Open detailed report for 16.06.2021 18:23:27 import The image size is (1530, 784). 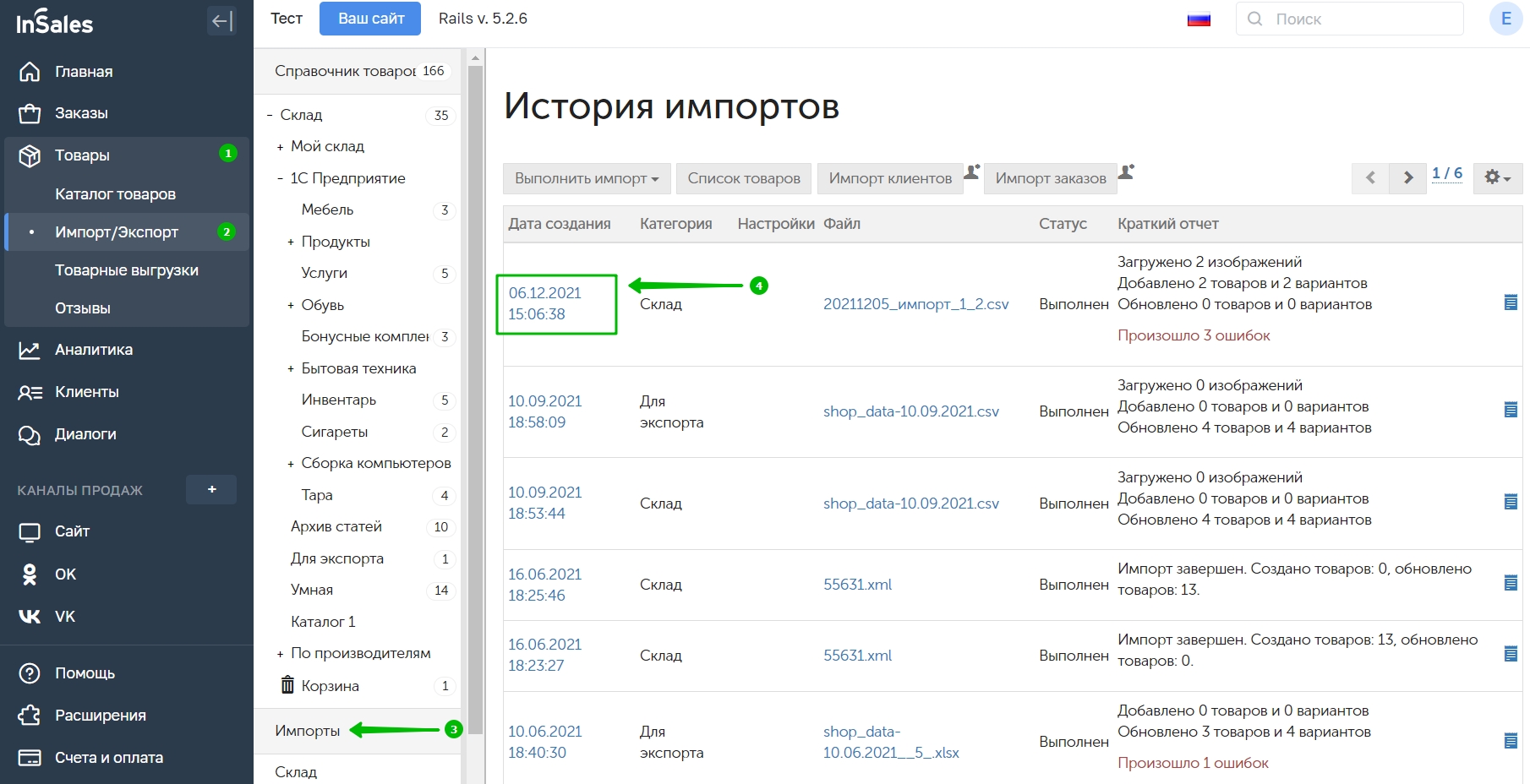[x=1511, y=654]
